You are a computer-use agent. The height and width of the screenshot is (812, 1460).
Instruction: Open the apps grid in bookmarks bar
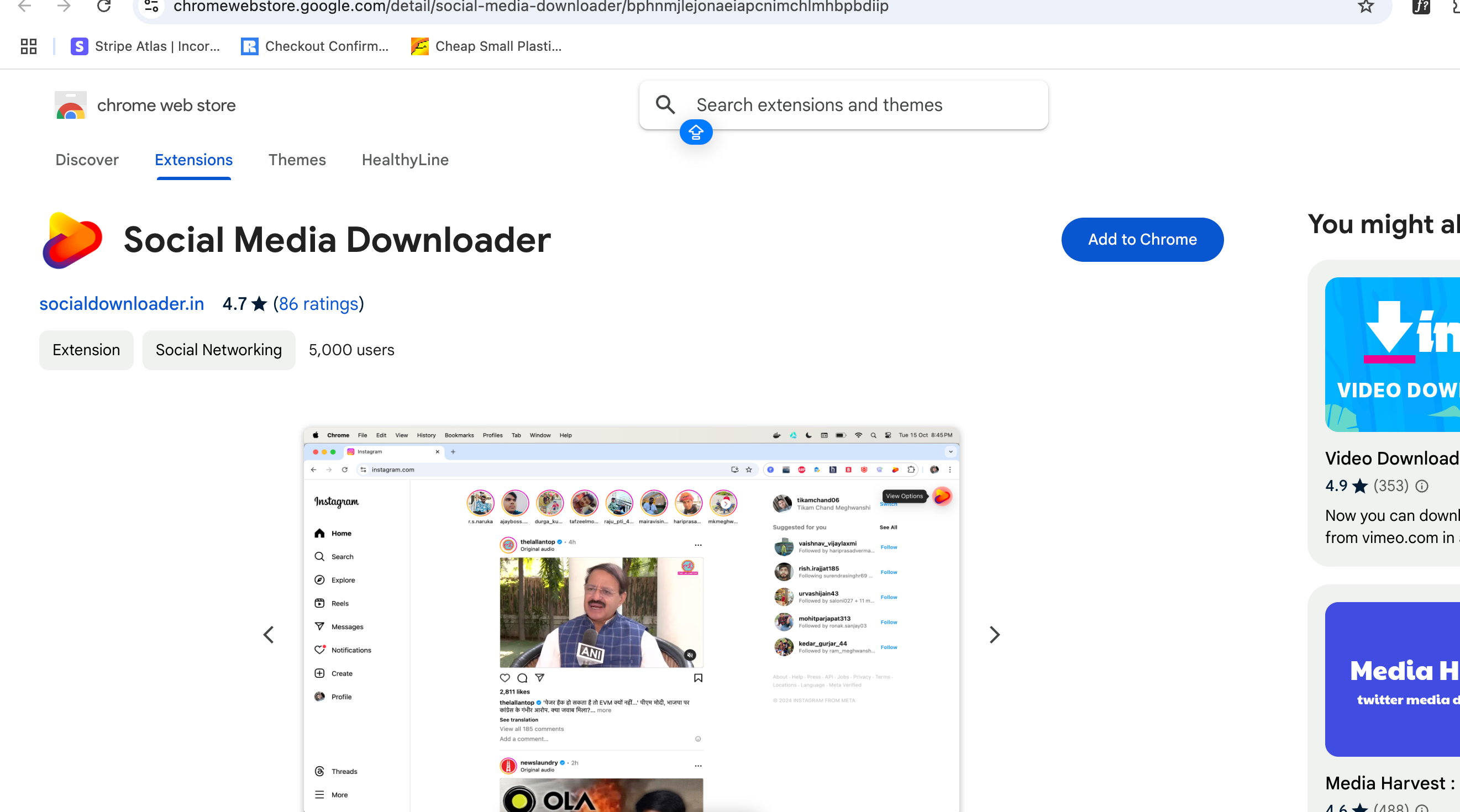28,46
